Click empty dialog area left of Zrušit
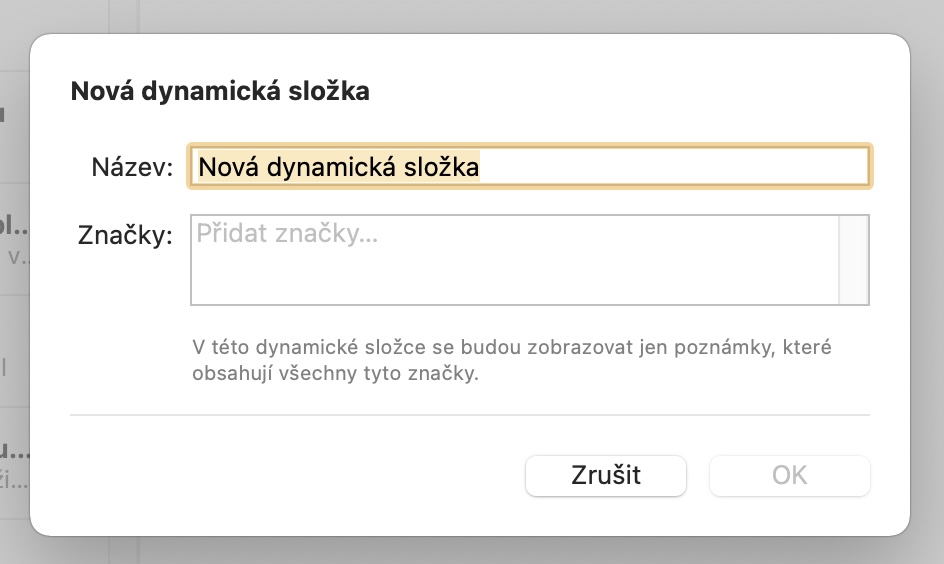944x564 pixels. [300, 475]
